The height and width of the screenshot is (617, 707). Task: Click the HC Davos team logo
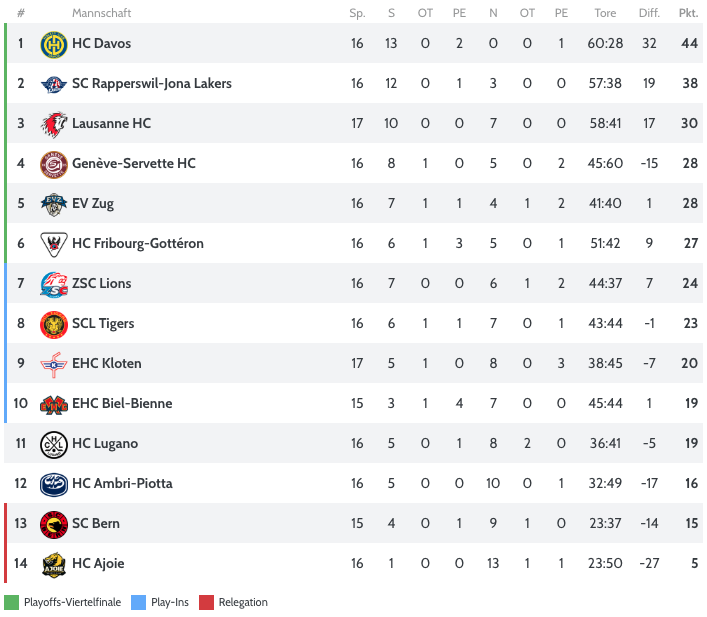pos(53,44)
